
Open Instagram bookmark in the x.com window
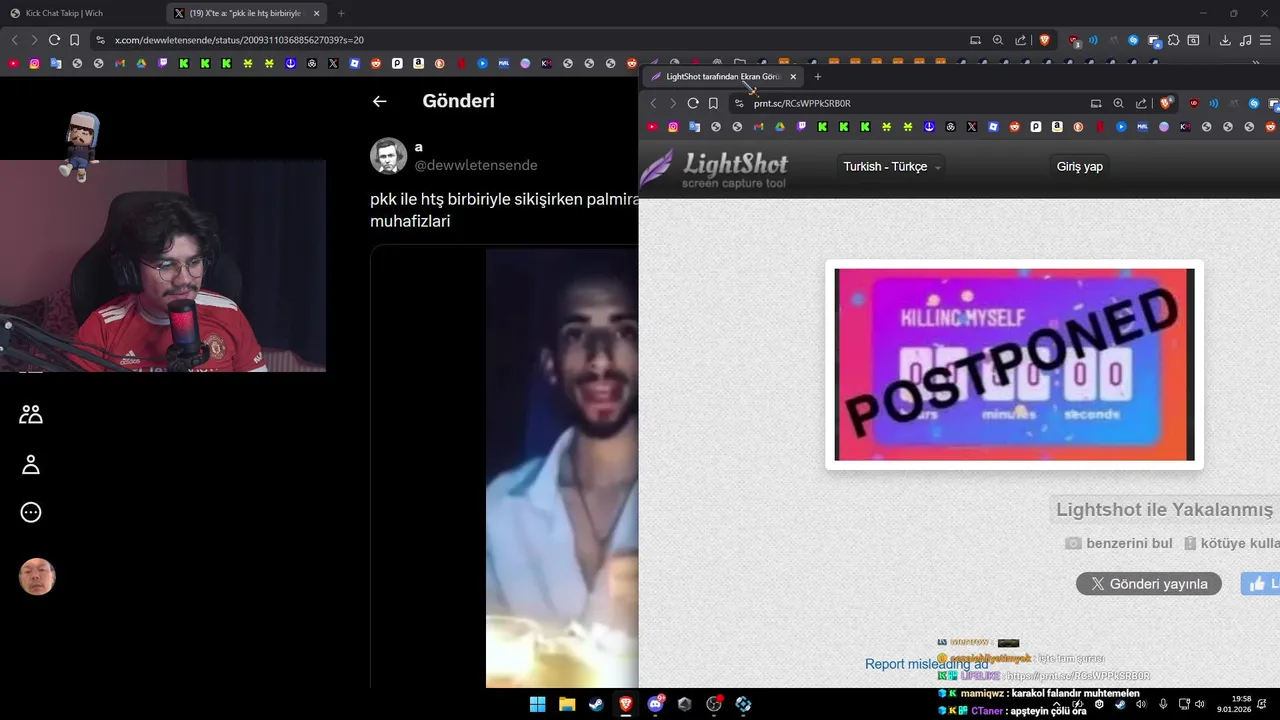pos(34,63)
